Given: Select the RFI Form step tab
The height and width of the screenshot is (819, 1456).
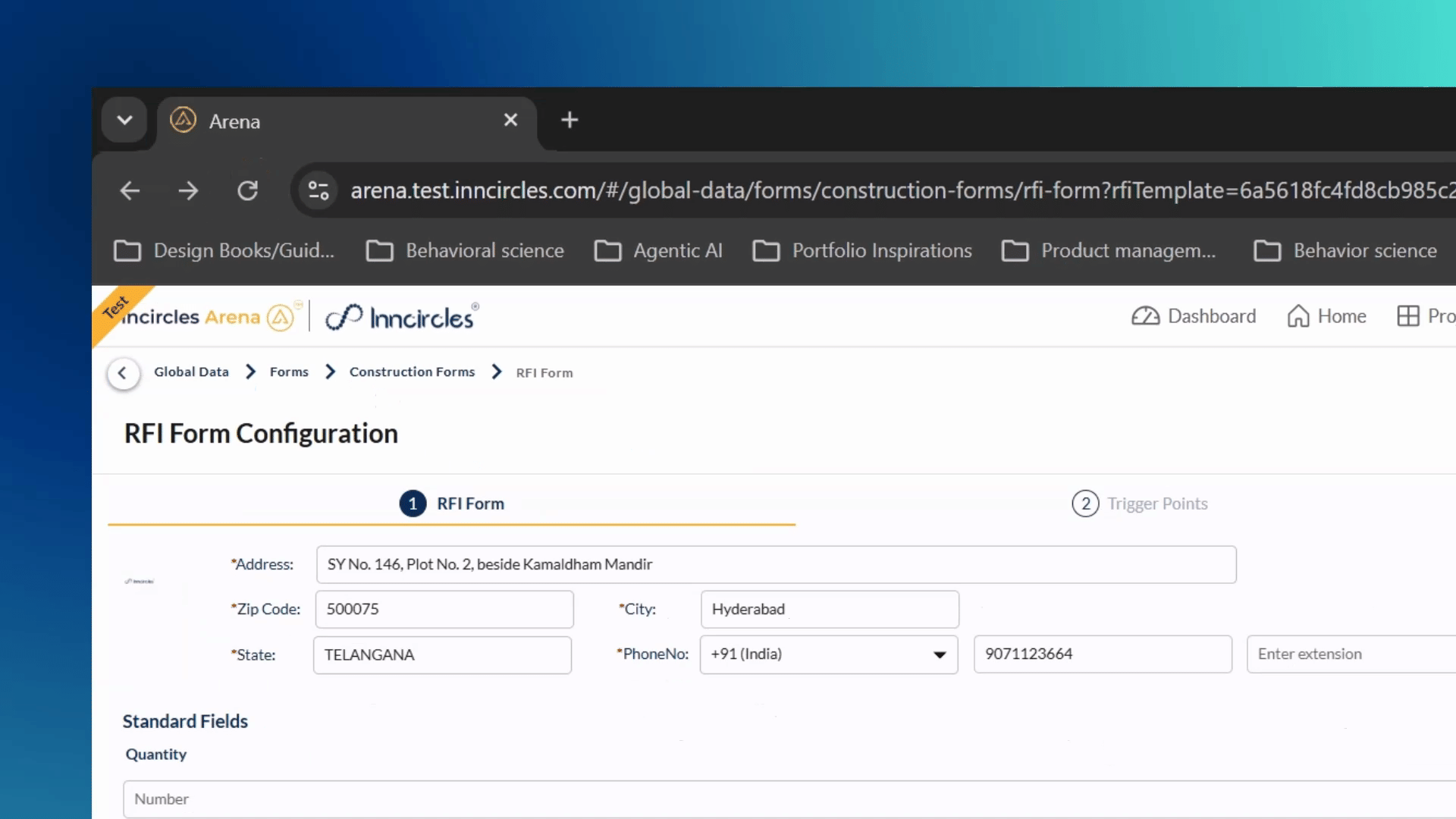Looking at the screenshot, I should coord(452,504).
